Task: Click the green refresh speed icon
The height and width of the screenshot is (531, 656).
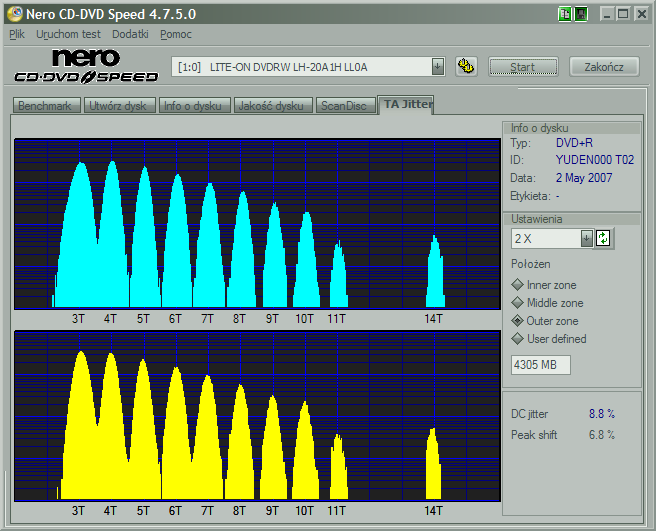Action: (603, 238)
